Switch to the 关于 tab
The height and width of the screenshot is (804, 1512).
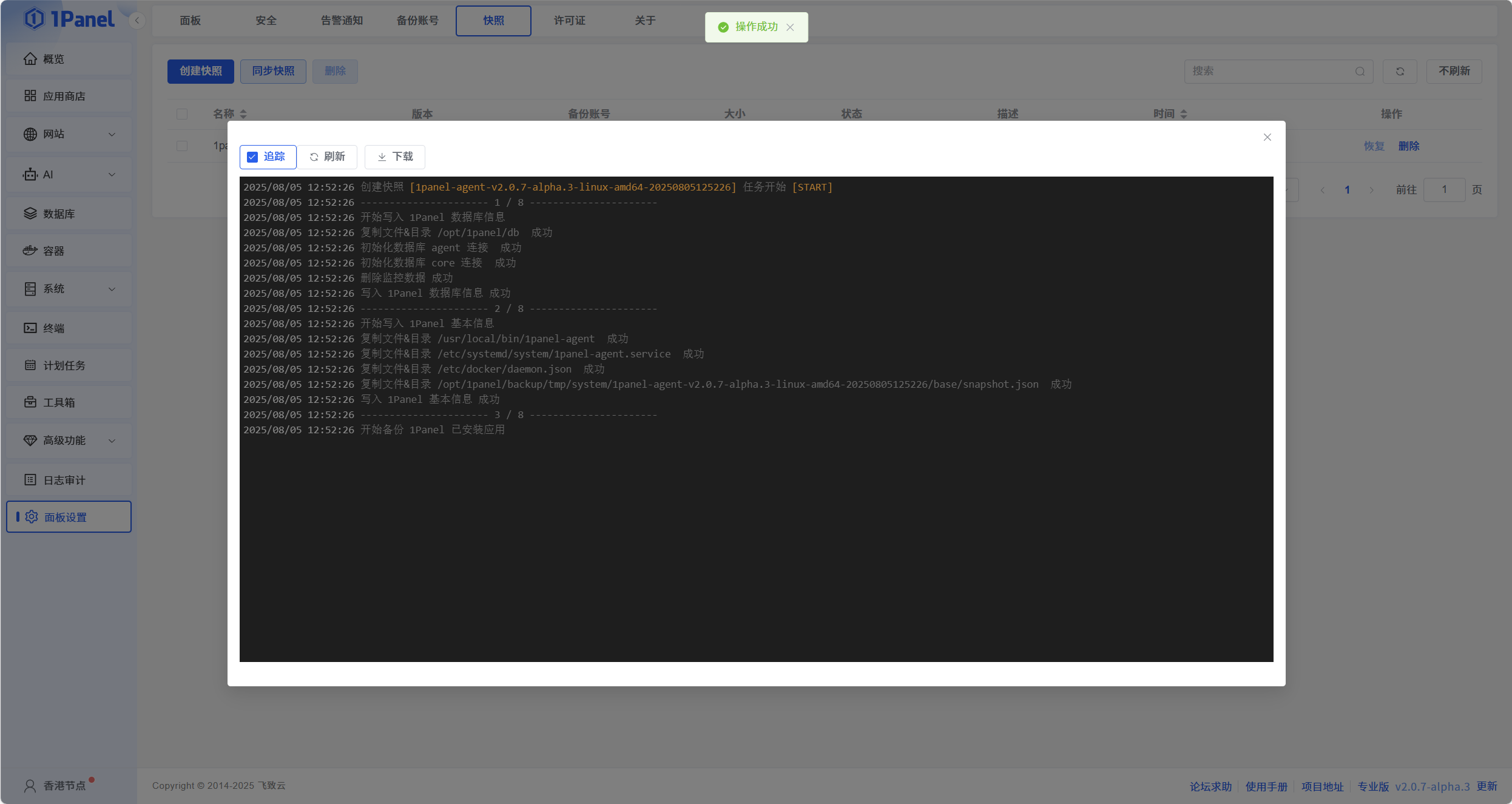645,21
